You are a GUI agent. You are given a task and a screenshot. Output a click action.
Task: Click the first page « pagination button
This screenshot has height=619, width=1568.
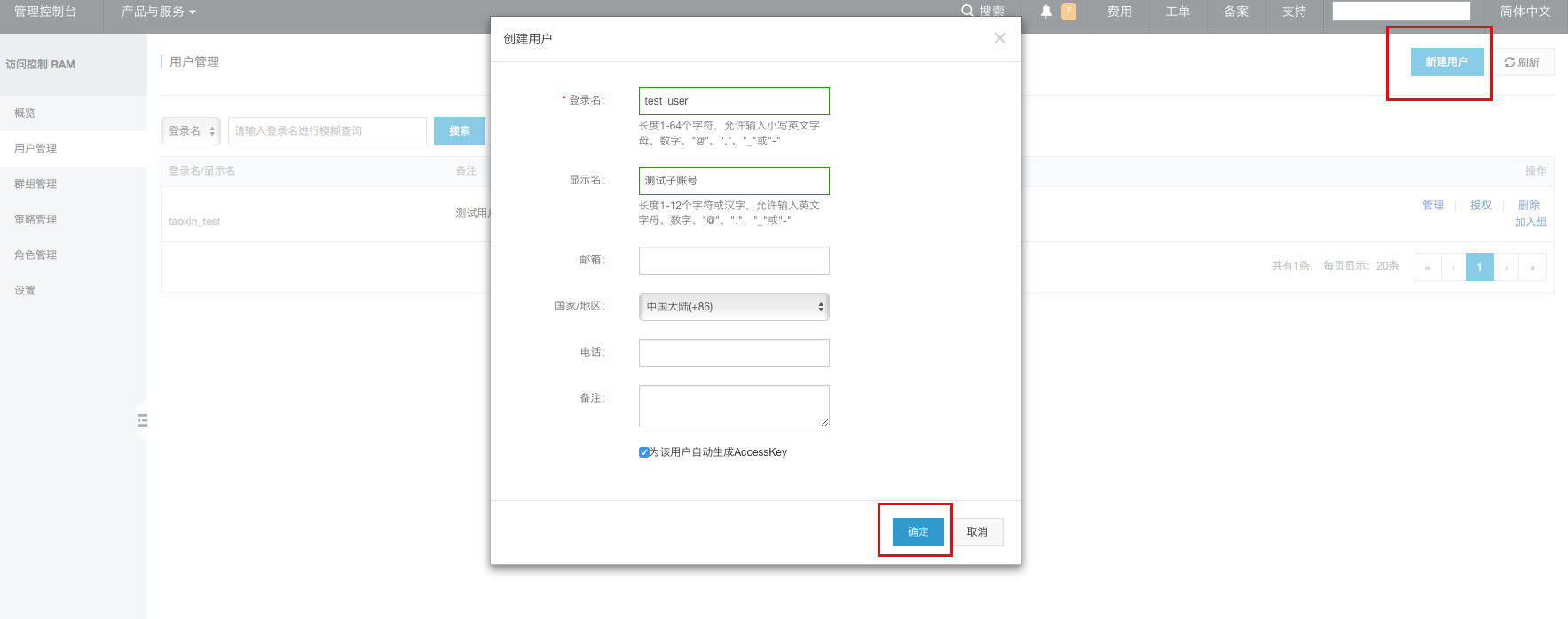click(1427, 267)
